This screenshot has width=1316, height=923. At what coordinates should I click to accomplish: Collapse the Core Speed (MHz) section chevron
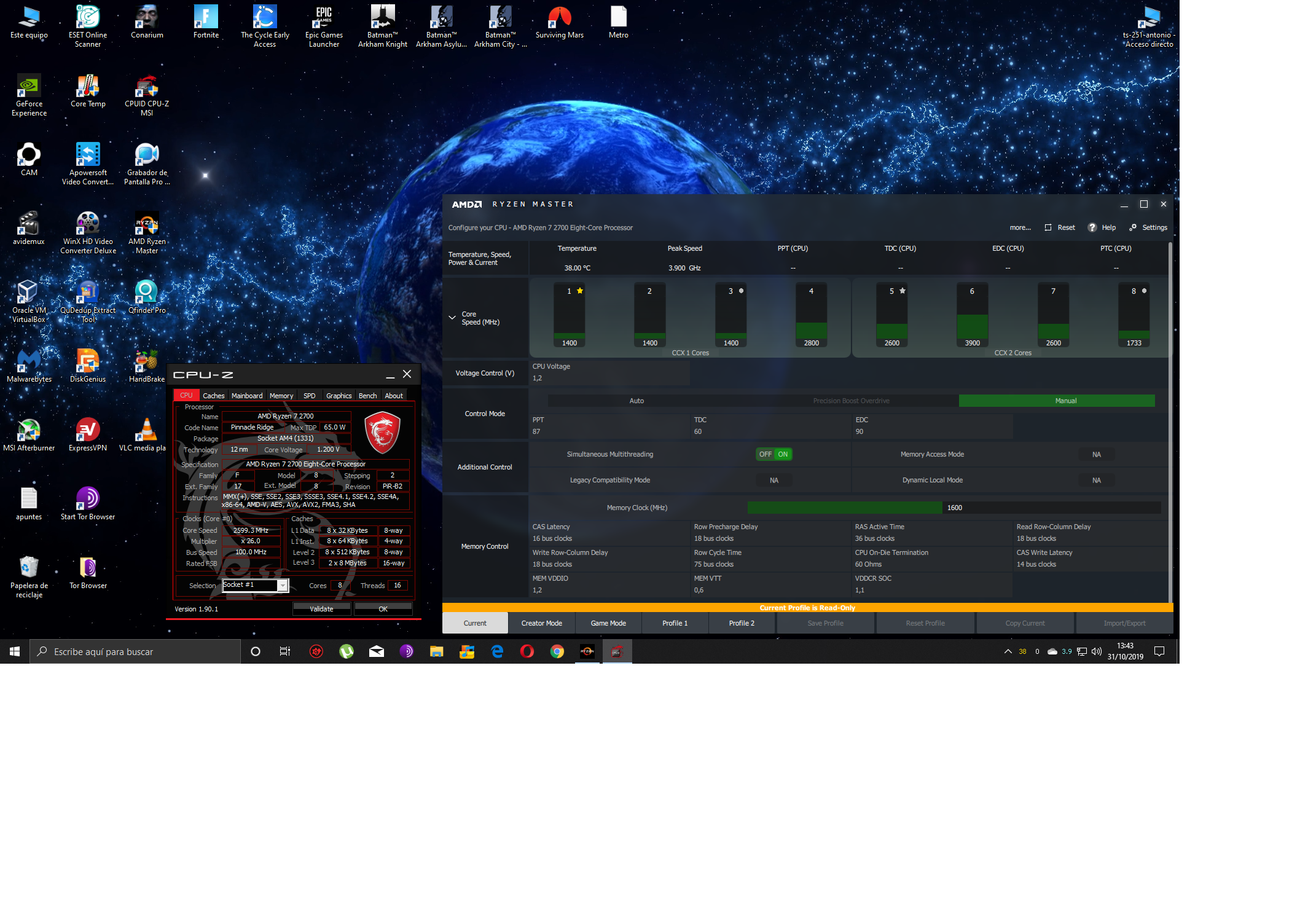[x=452, y=318]
